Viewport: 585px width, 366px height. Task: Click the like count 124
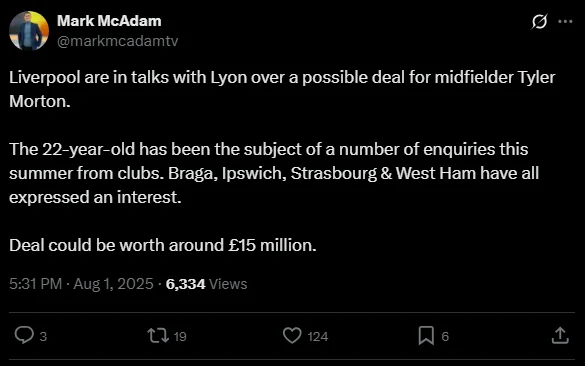[318, 337]
